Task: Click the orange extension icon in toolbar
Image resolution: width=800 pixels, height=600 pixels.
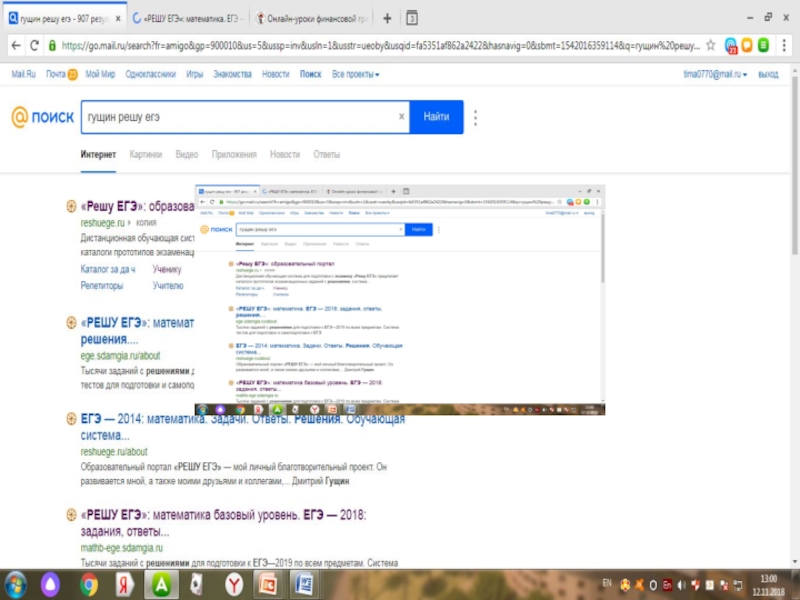Action: [x=747, y=45]
